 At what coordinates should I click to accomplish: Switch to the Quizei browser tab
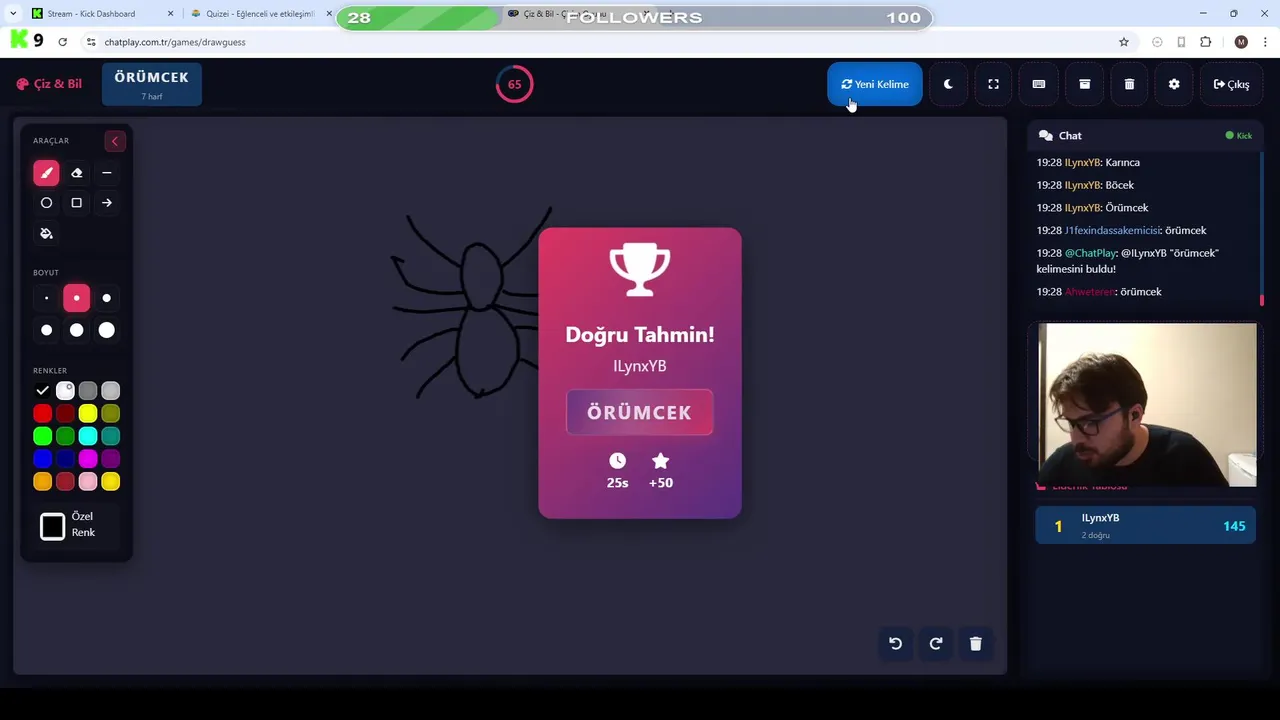(x=260, y=14)
